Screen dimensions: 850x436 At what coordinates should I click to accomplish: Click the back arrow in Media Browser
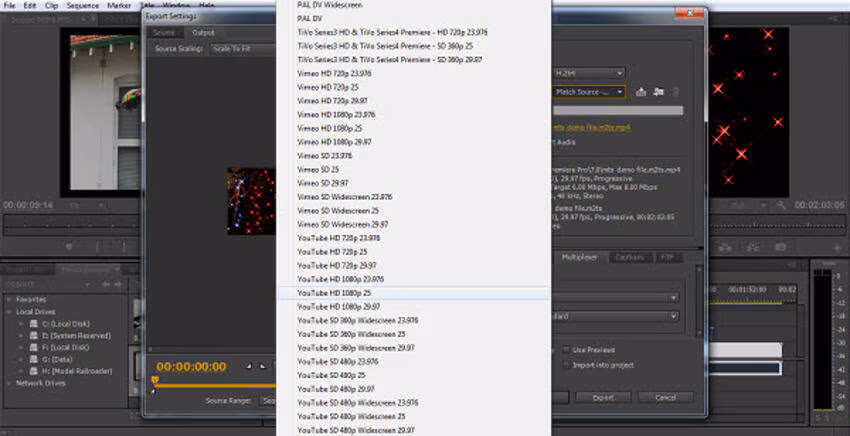[106, 284]
